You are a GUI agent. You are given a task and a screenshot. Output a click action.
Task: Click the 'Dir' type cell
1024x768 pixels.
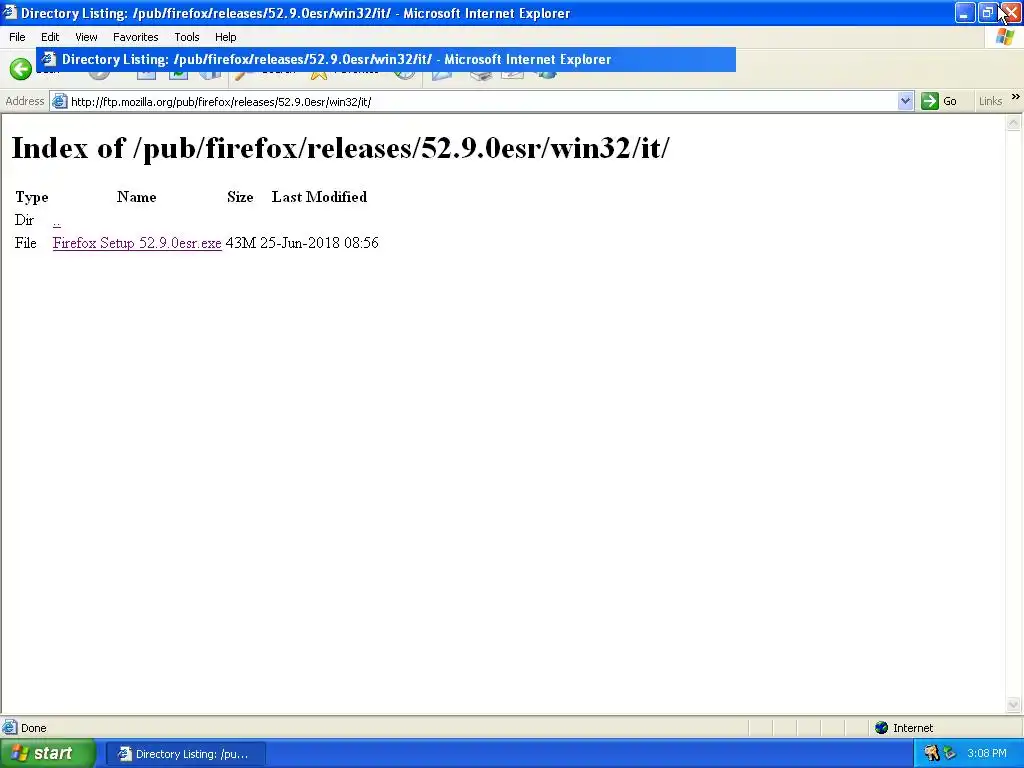click(x=24, y=220)
